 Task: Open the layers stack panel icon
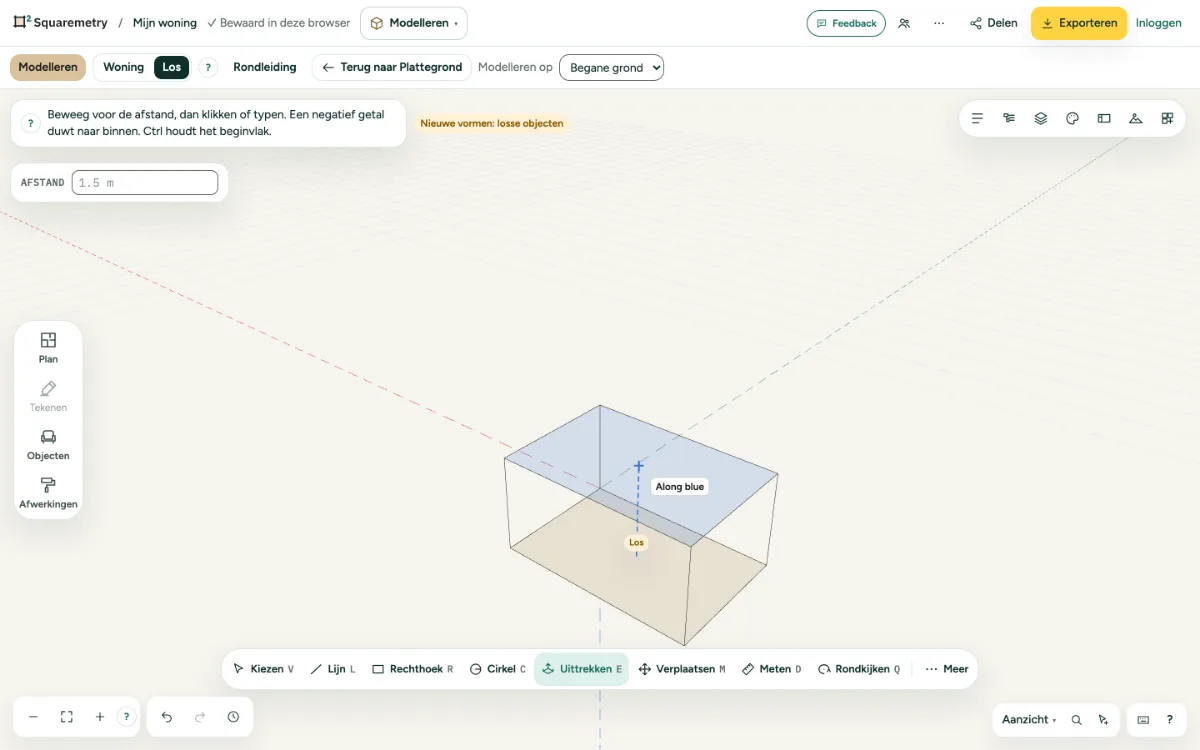coord(1041,118)
